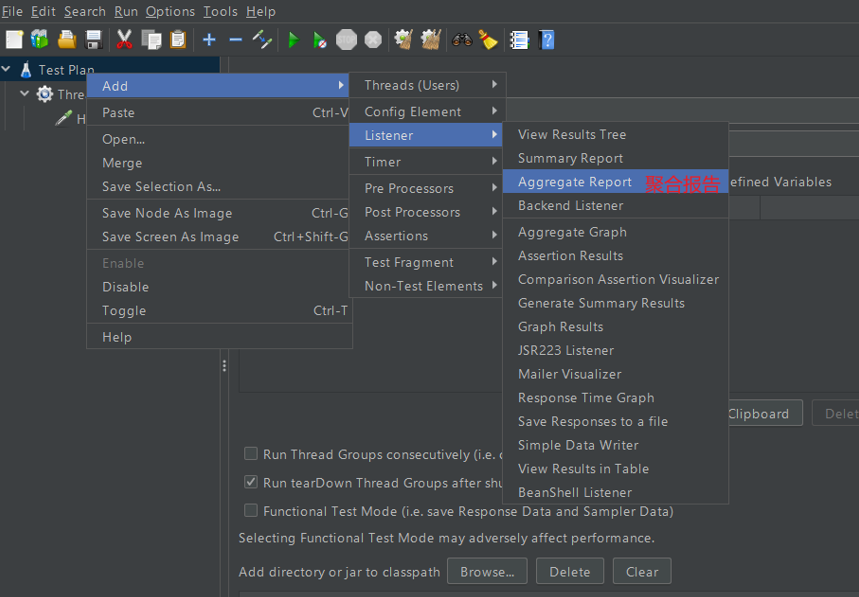The height and width of the screenshot is (597, 859).
Task: Choose View Results in Table
Action: [x=615, y=468]
